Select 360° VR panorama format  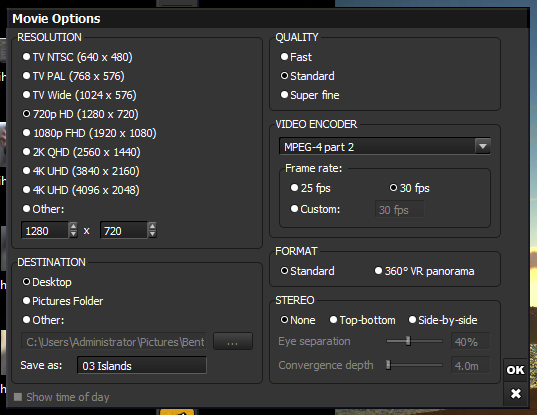(x=424, y=271)
